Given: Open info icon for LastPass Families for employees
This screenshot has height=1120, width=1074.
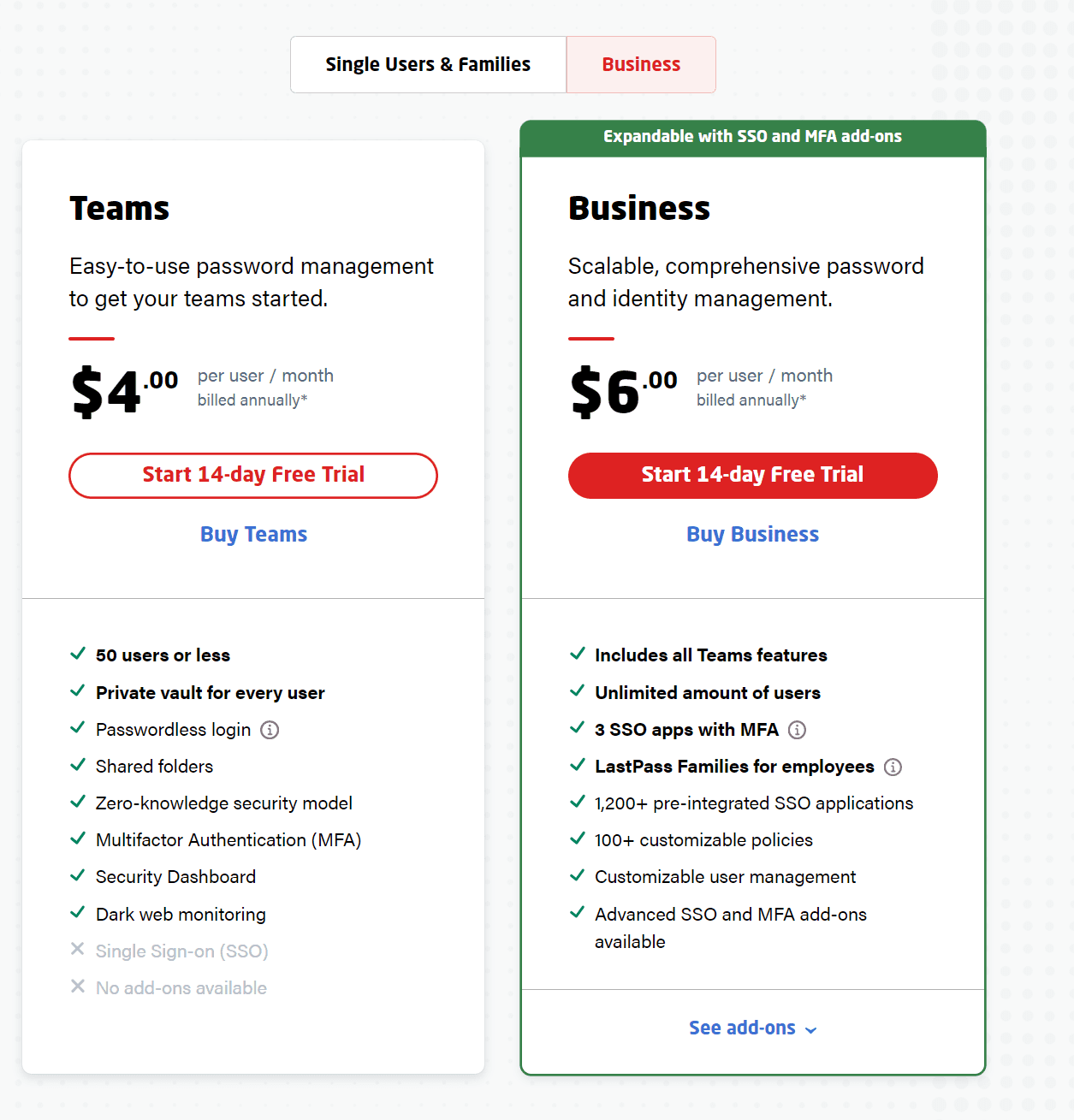Looking at the screenshot, I should 893,767.
